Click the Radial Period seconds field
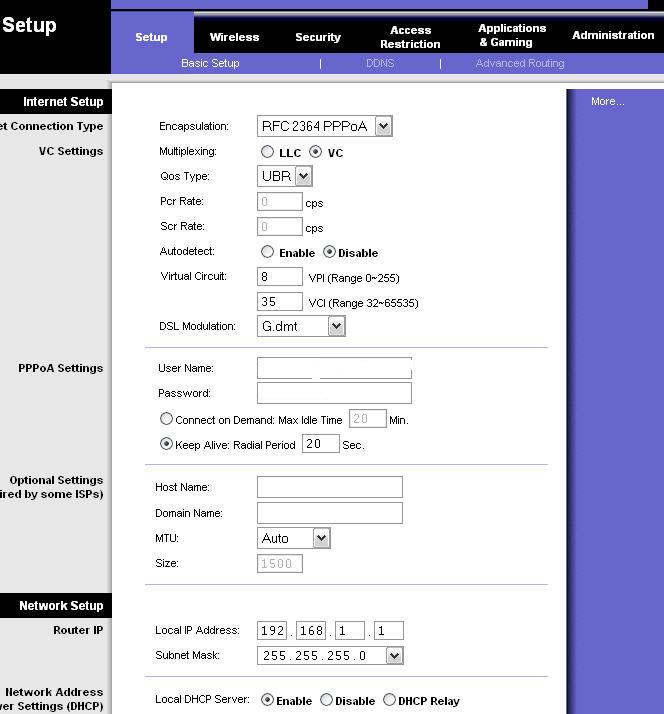The height and width of the screenshot is (714, 664). click(x=321, y=444)
